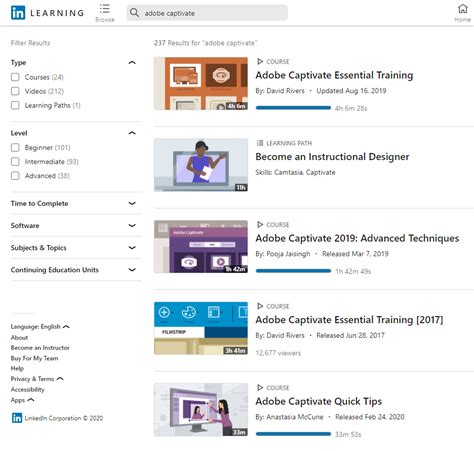Click LinkedIn icon in footer

pyautogui.click(x=17, y=418)
